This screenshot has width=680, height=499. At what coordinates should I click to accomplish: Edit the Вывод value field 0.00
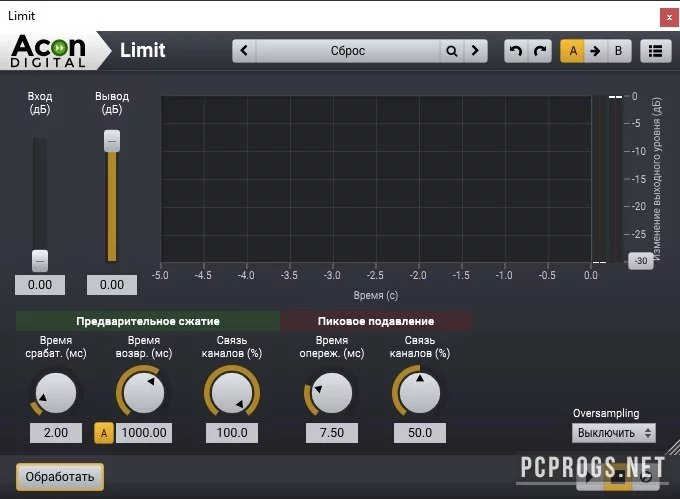click(x=112, y=285)
